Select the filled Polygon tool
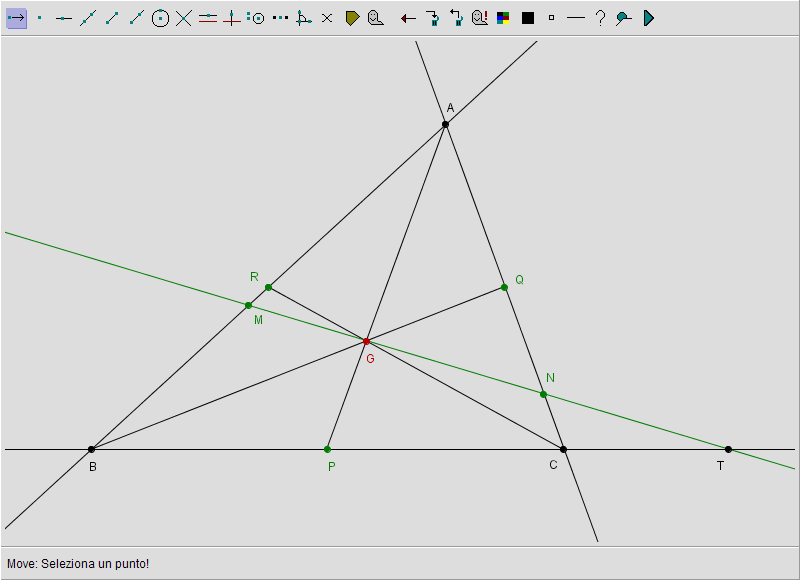This screenshot has height=580, width=800. (352, 18)
